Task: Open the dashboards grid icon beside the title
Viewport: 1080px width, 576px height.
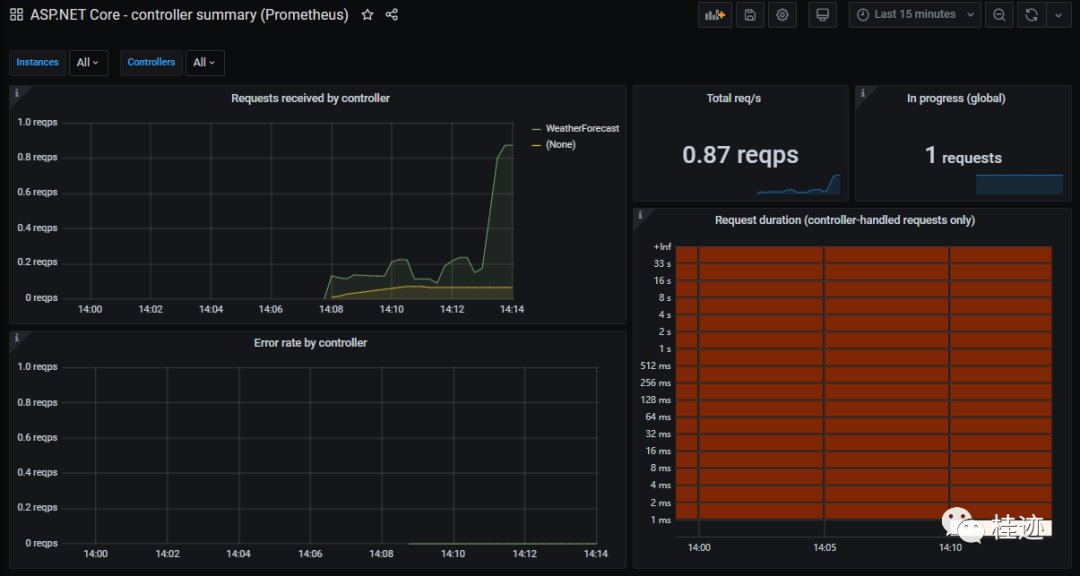Action: point(16,14)
